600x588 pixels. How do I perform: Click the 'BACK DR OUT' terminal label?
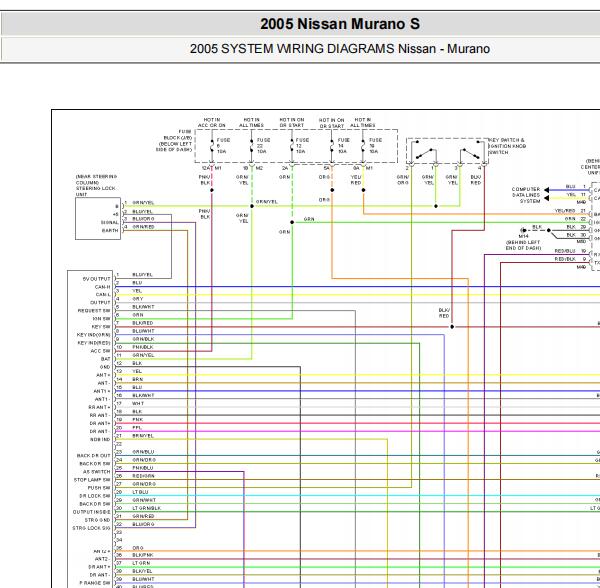[x=94, y=456]
